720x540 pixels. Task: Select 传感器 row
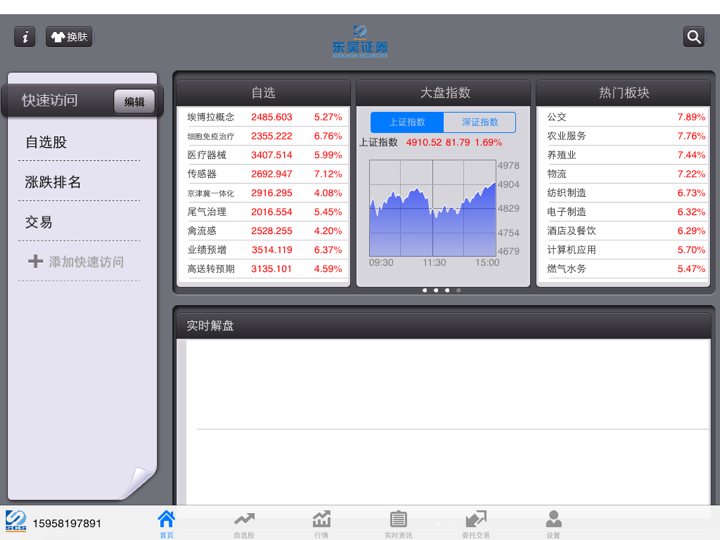coord(264,174)
